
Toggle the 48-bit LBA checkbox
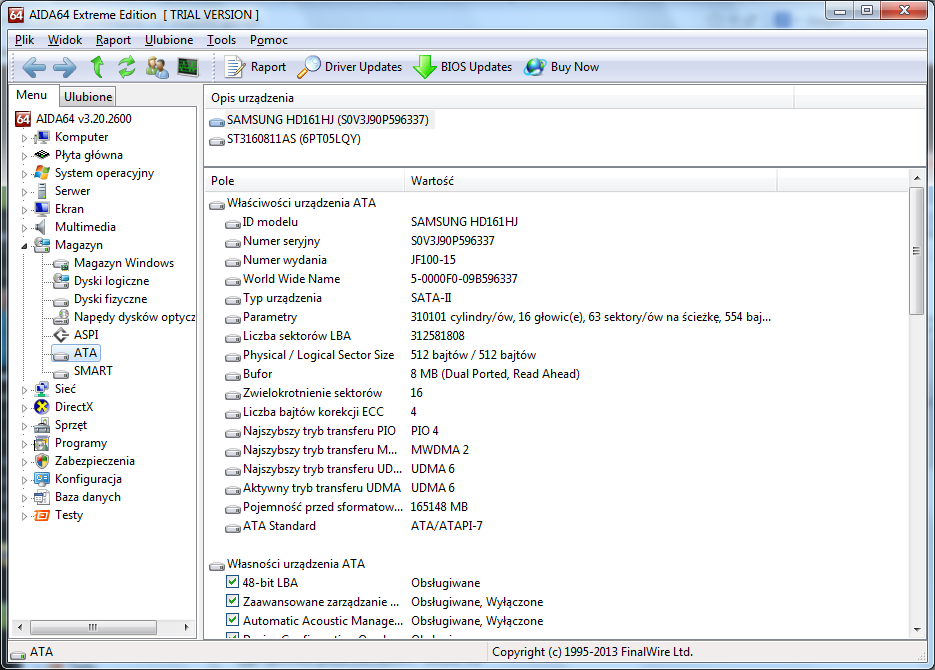click(x=233, y=582)
